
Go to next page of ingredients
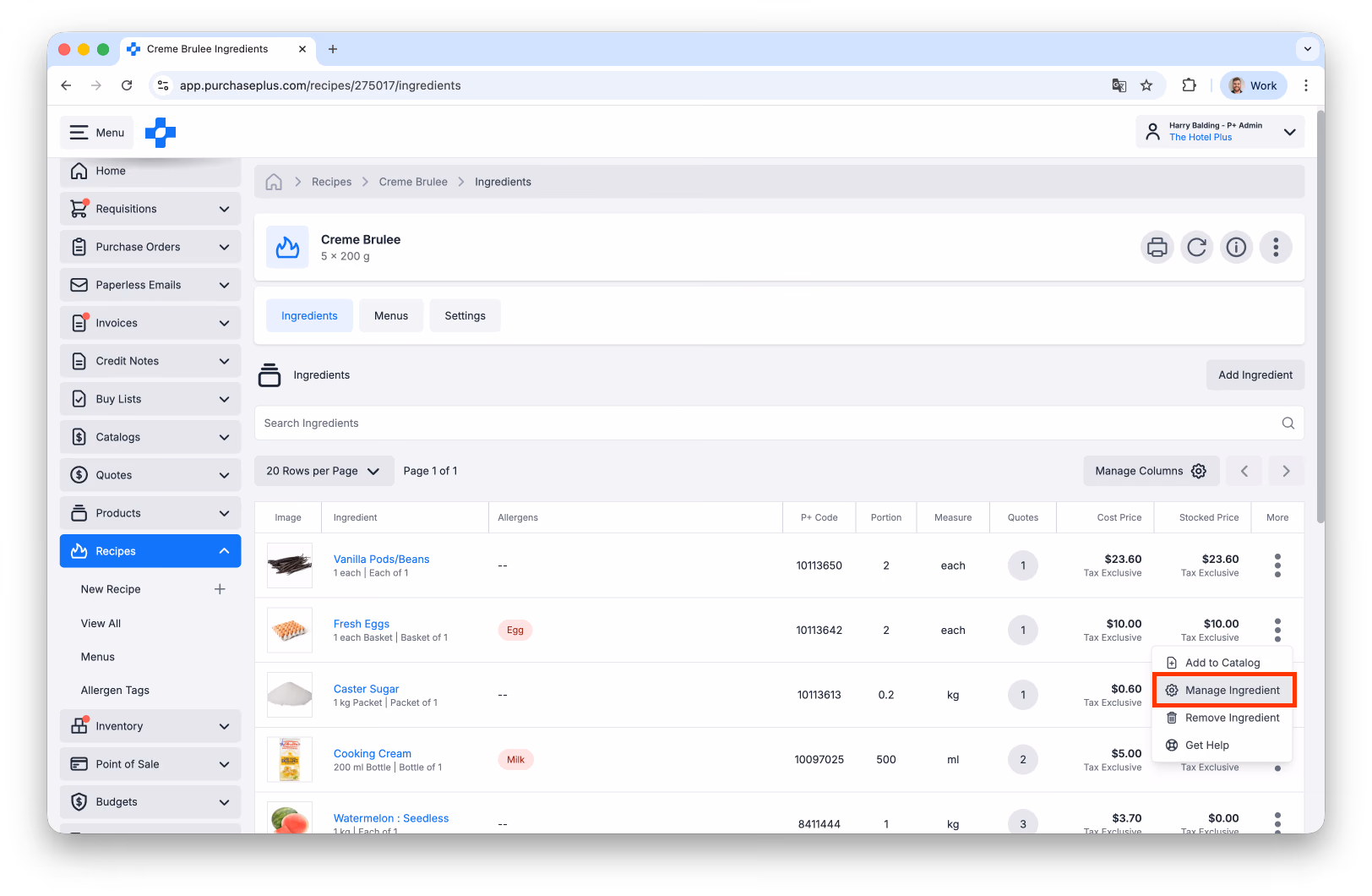coord(1286,471)
